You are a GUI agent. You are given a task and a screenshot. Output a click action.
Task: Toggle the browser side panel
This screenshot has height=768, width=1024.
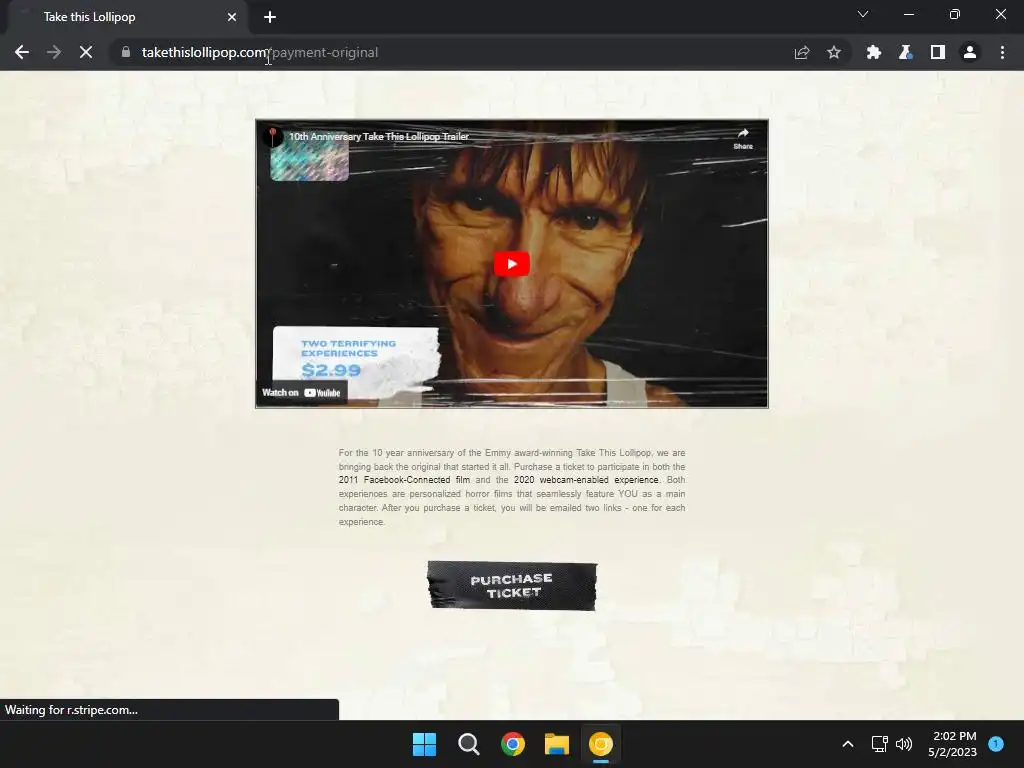pos(938,52)
